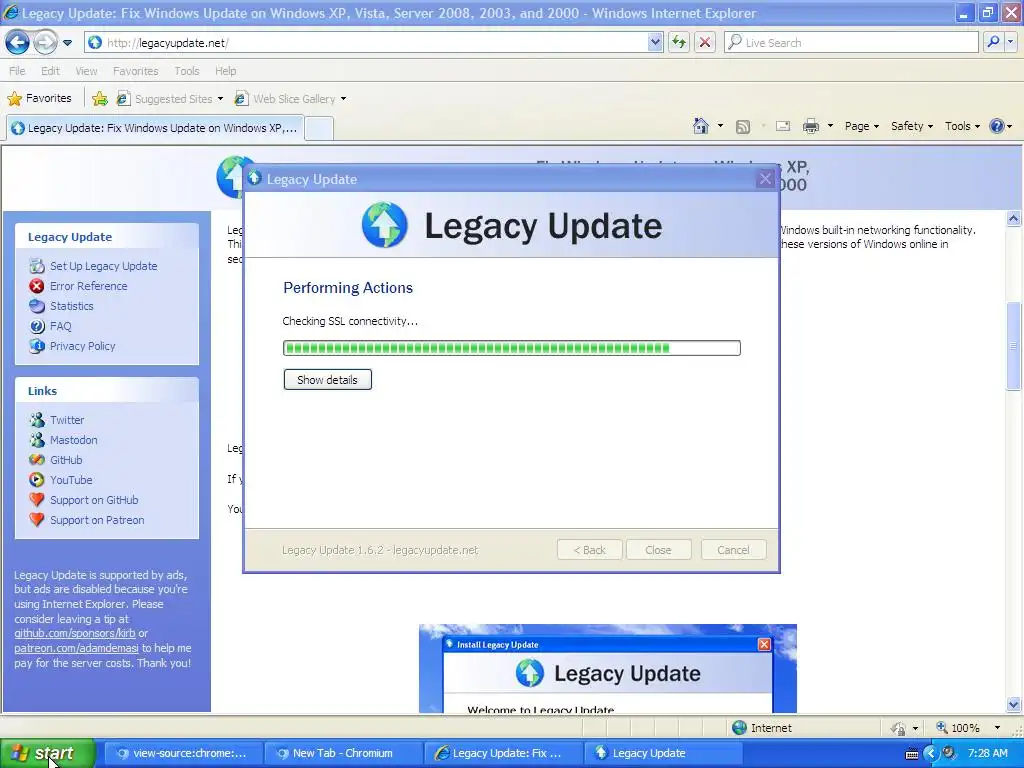Open the Help menu
This screenshot has height=768, width=1024.
(x=225, y=71)
